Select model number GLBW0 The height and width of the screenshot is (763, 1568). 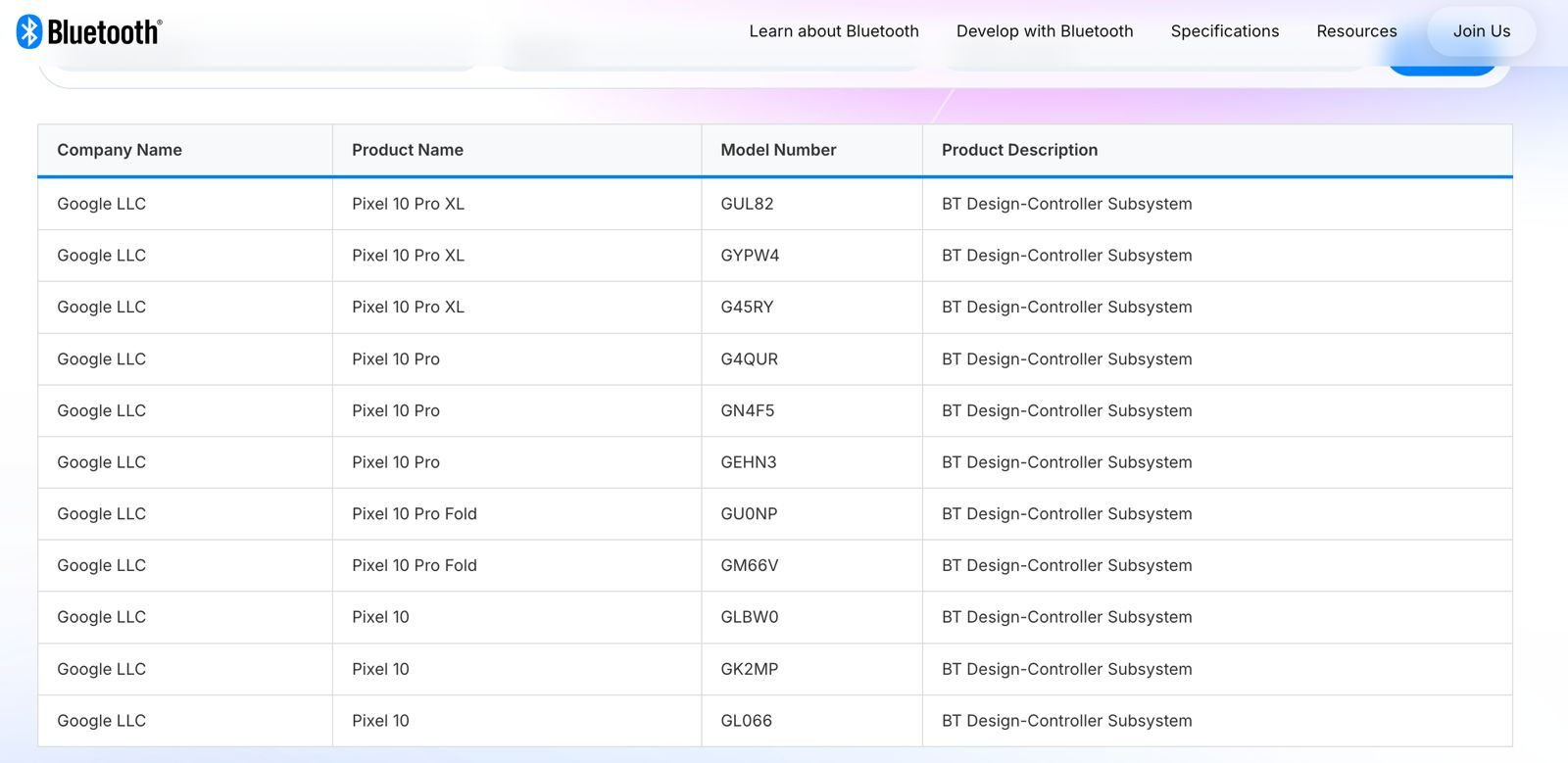click(749, 617)
